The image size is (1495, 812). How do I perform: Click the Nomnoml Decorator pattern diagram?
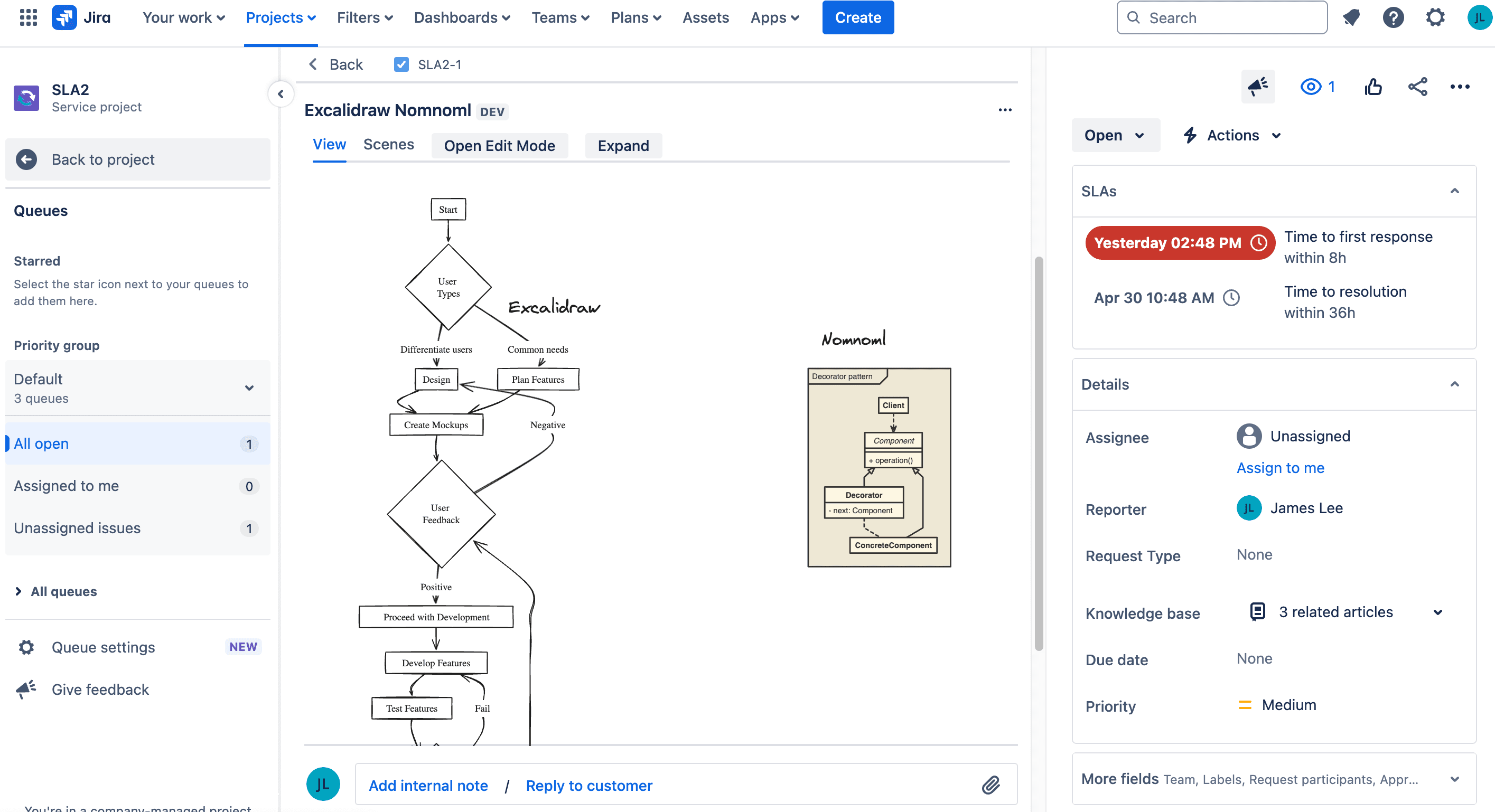click(879, 467)
